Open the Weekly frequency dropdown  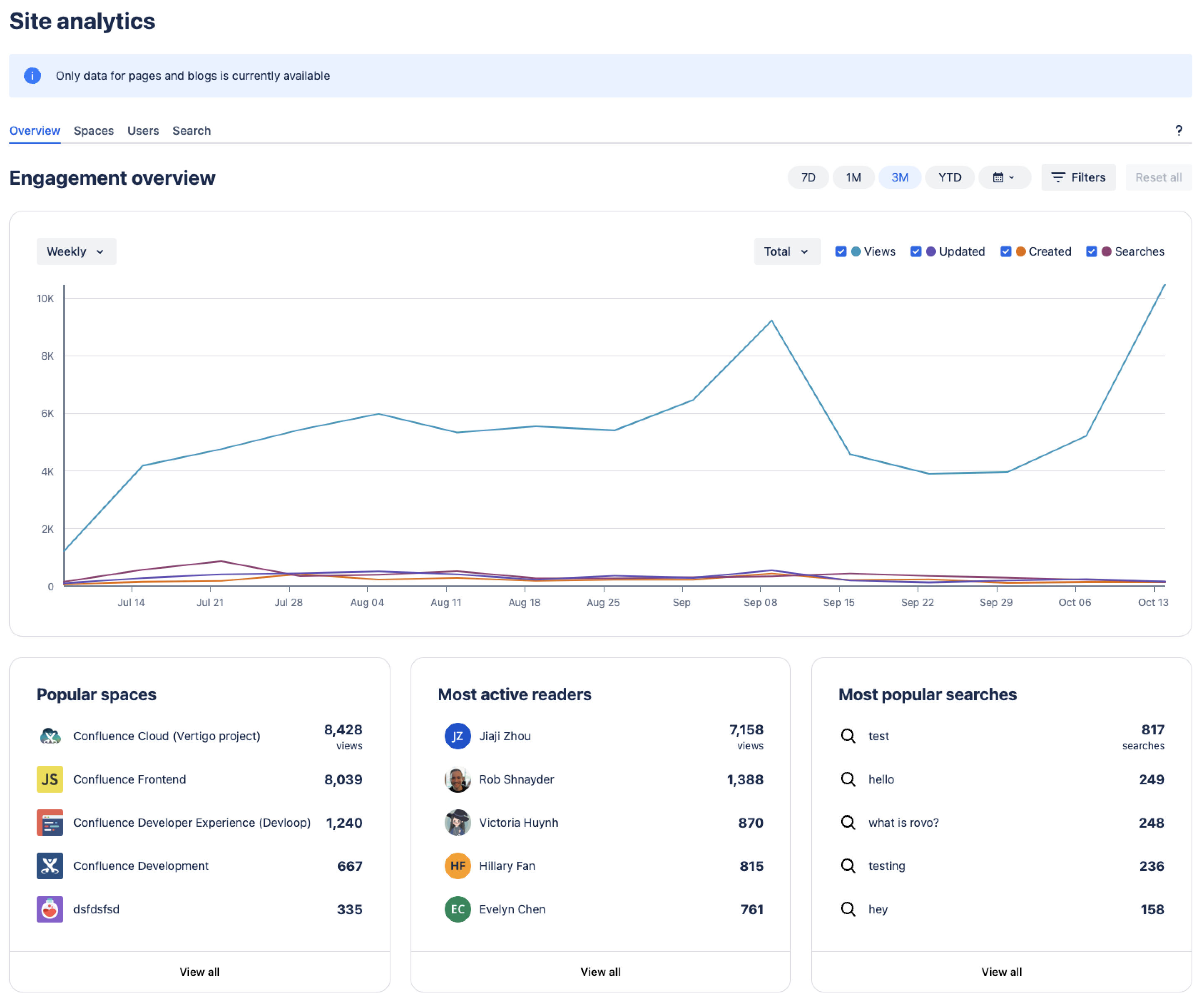75,251
